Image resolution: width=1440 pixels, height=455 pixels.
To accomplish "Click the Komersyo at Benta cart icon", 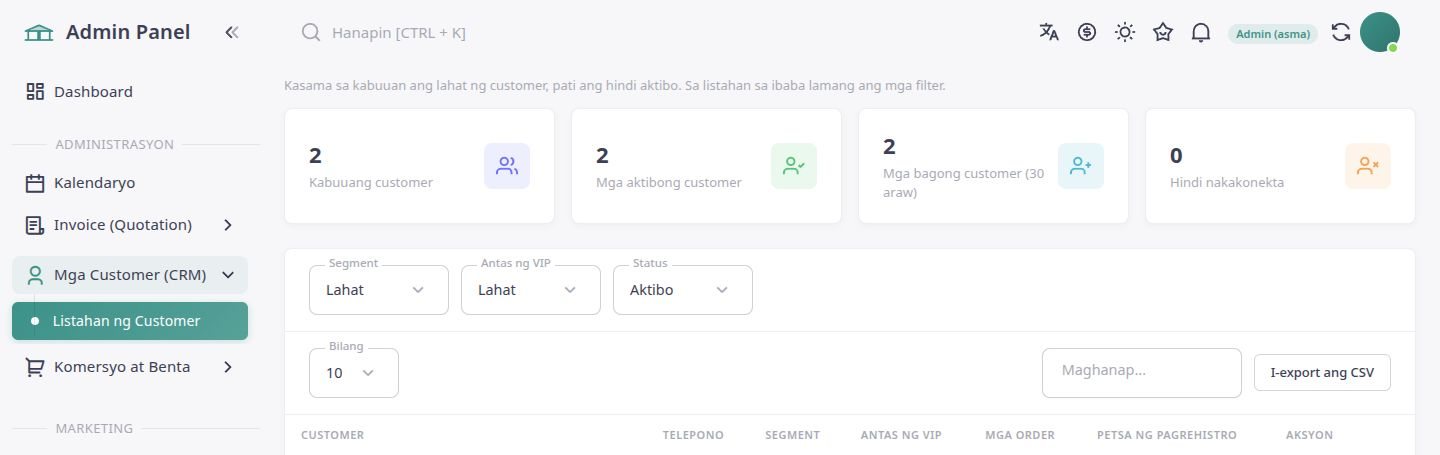I will [x=35, y=367].
